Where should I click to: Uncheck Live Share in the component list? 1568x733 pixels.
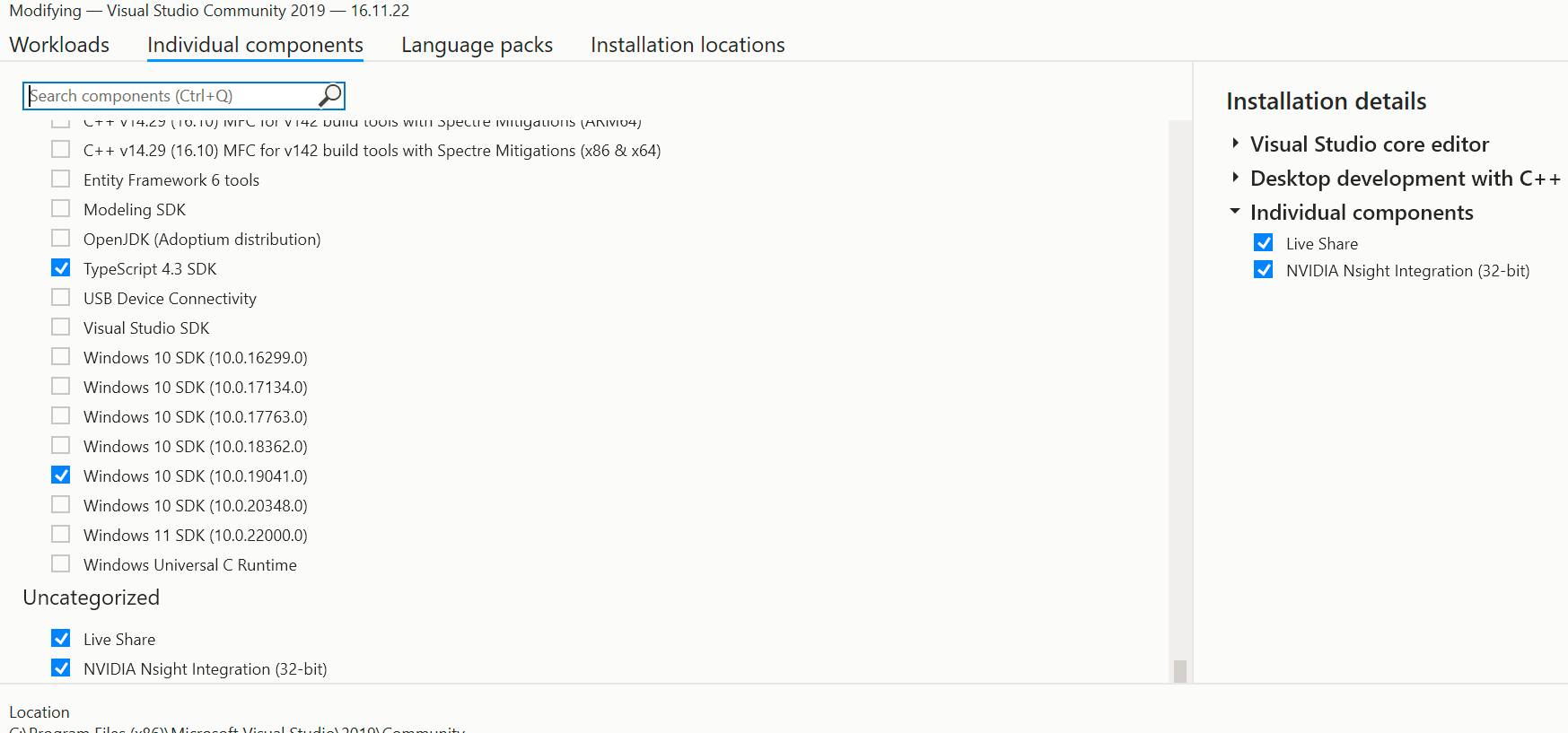(x=61, y=638)
